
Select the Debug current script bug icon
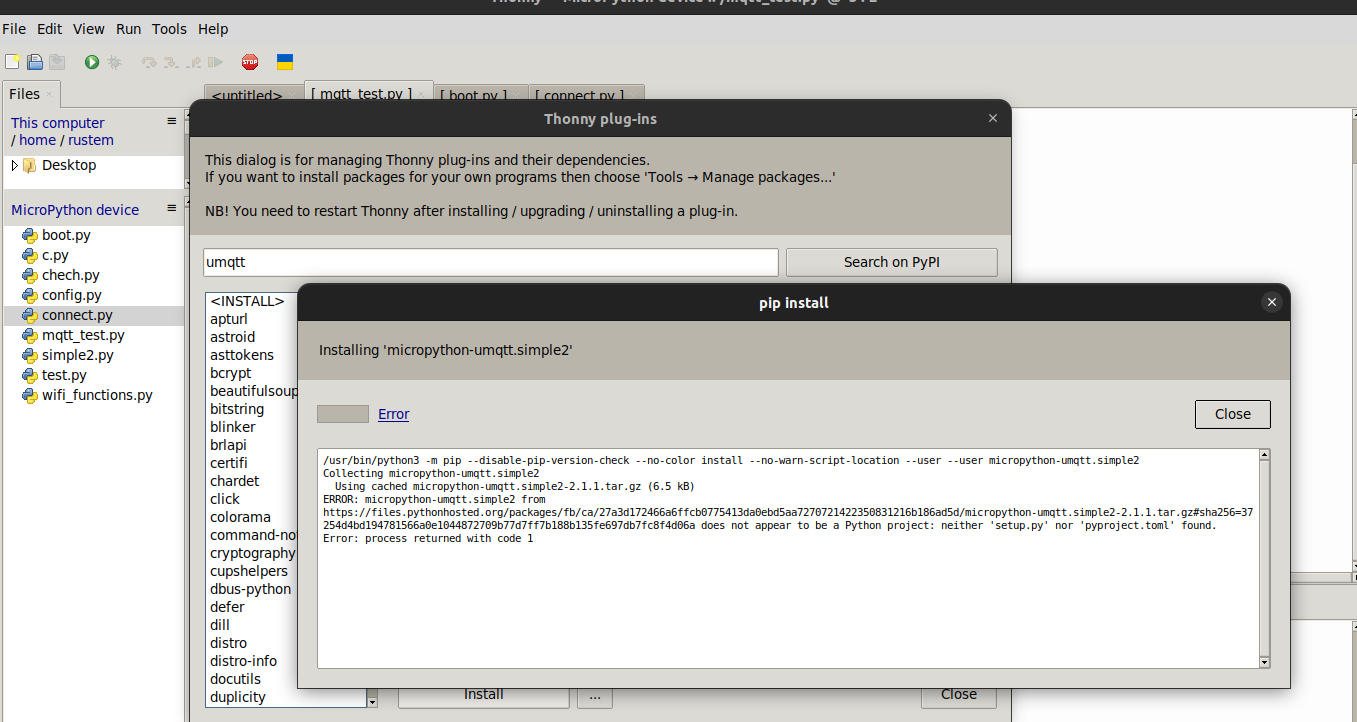pyautogui.click(x=114, y=62)
